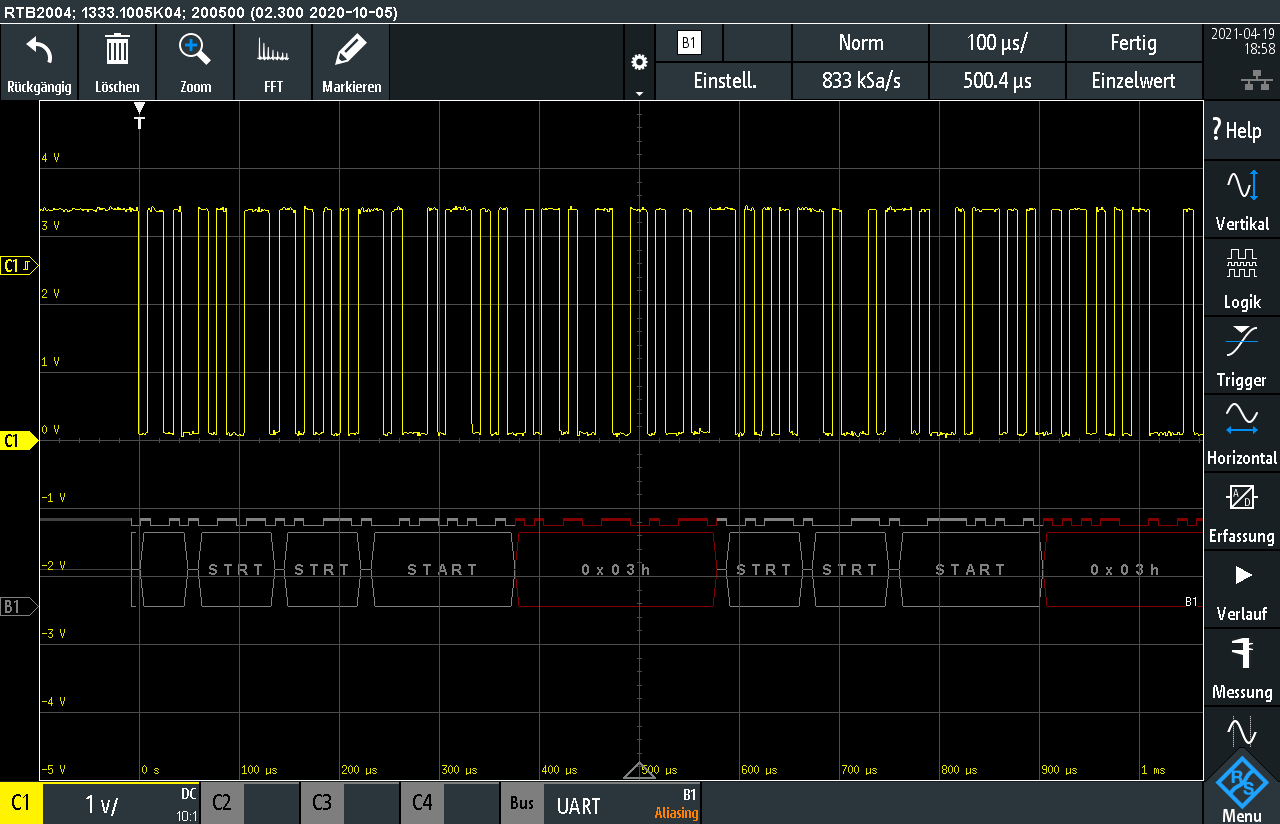Open the Trigger menu
This screenshot has height=824, width=1280.
tap(1242, 354)
